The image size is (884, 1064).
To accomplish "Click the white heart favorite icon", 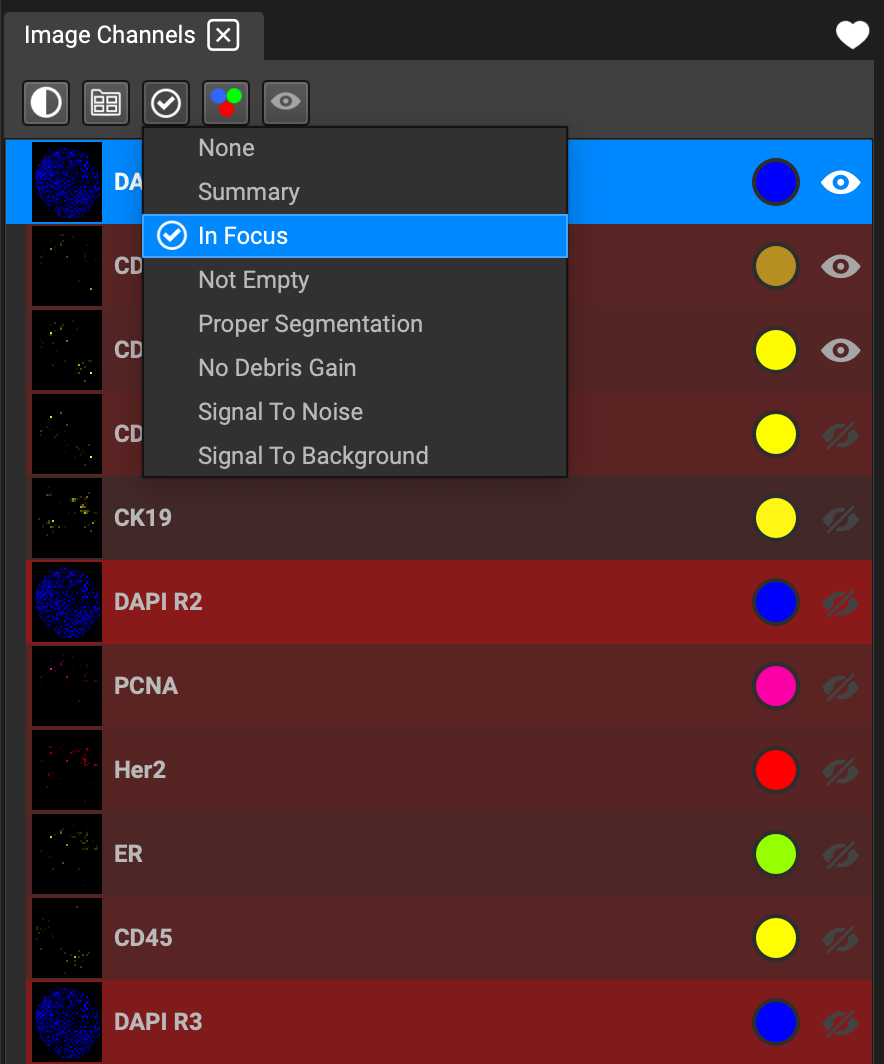I will (x=852, y=35).
